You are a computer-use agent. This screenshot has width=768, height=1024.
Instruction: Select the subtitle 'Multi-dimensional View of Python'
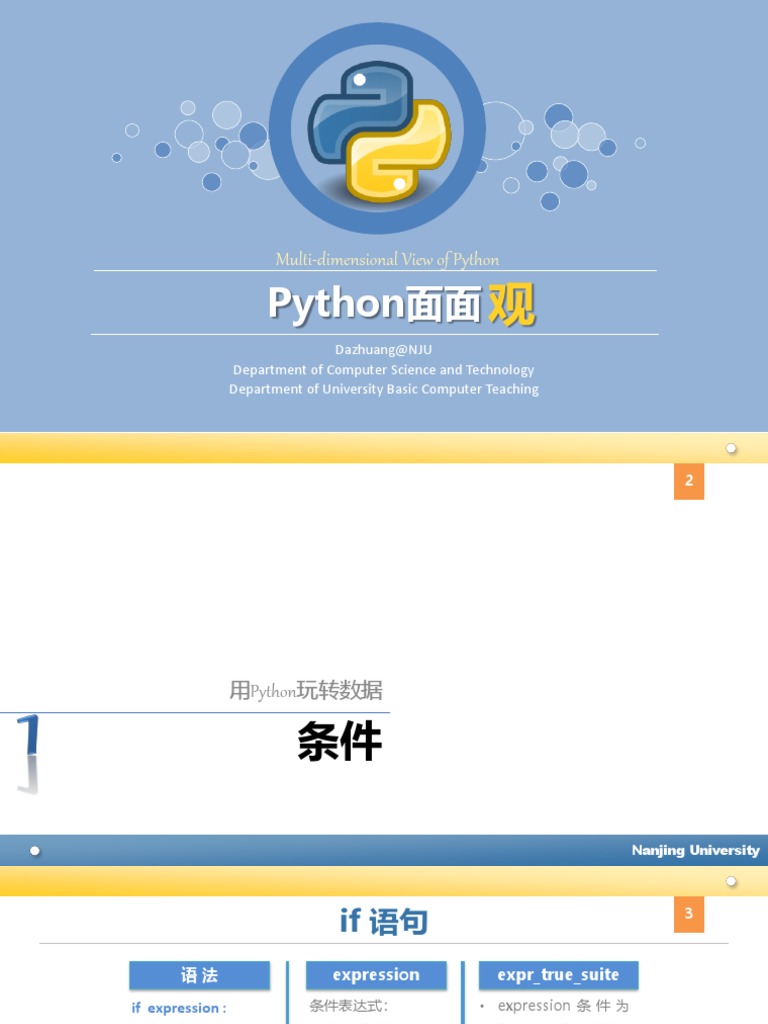(x=387, y=259)
